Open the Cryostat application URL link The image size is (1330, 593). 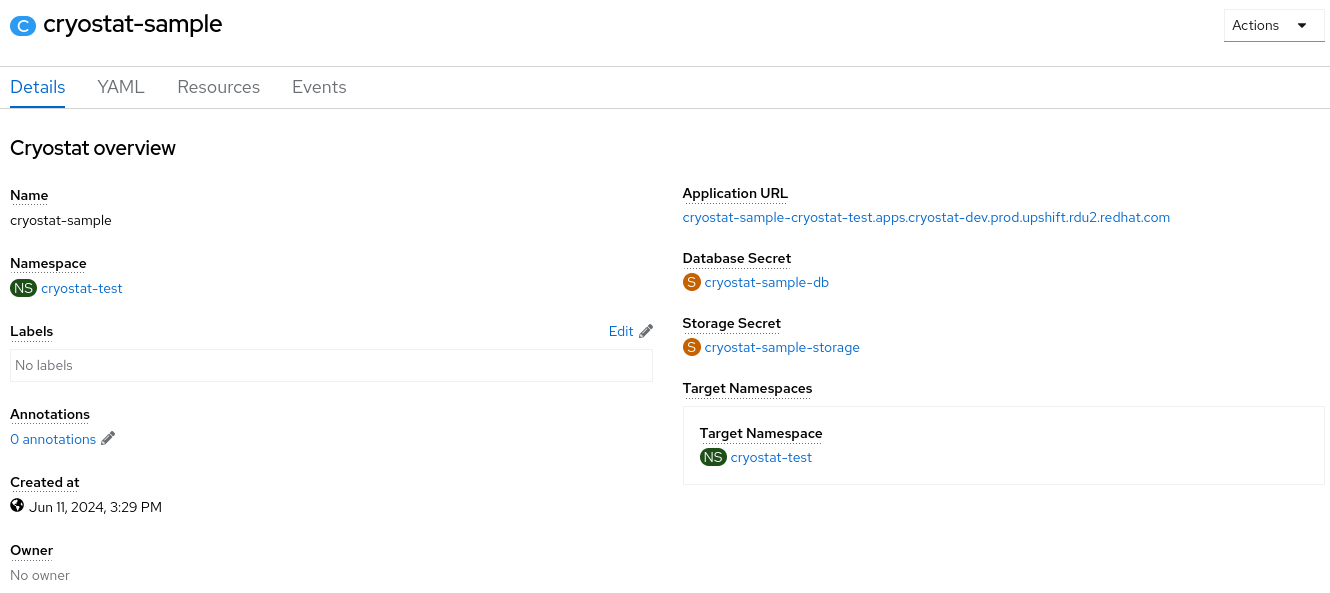925,217
